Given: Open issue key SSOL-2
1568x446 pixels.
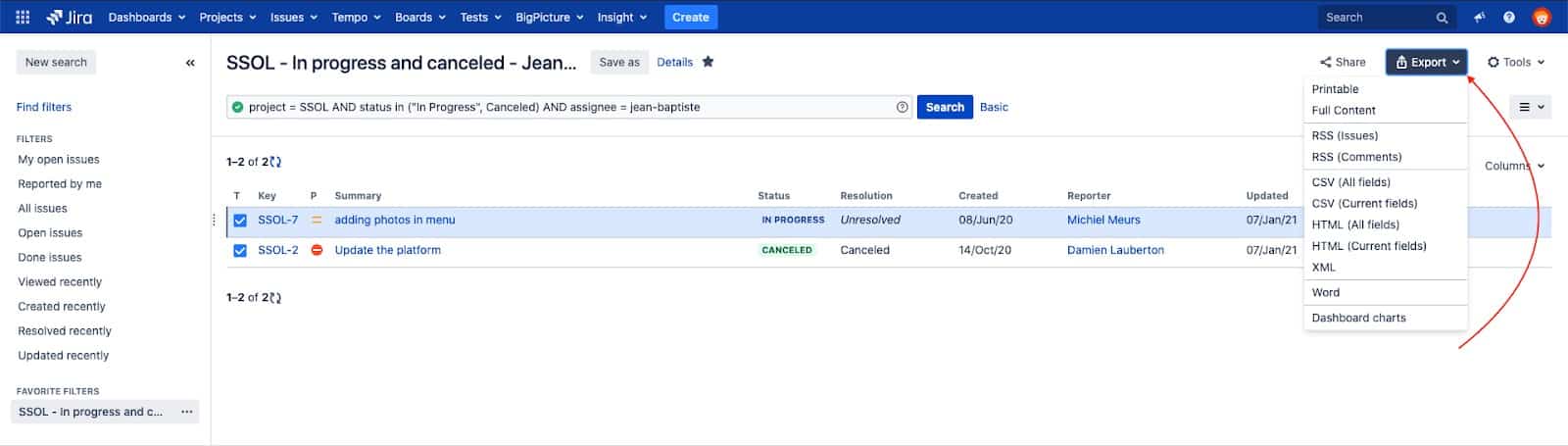Looking at the screenshot, I should 278,250.
